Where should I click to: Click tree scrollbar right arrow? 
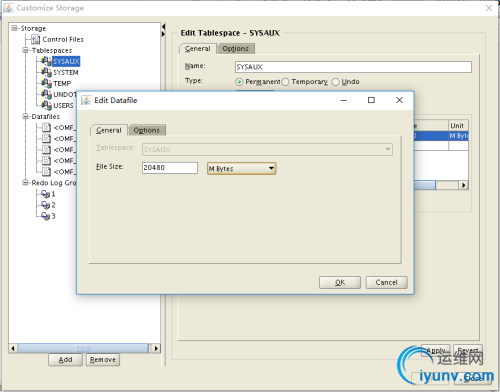(x=156, y=348)
